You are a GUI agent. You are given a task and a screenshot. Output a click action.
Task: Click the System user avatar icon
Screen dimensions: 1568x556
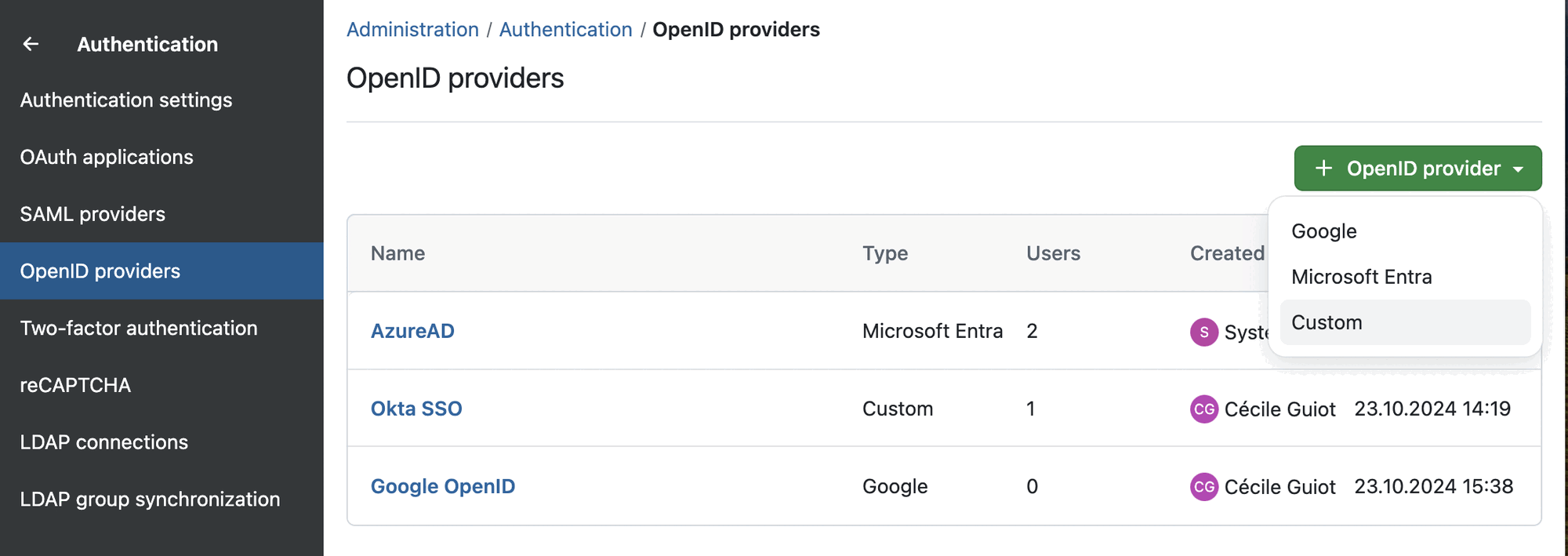(x=1203, y=332)
